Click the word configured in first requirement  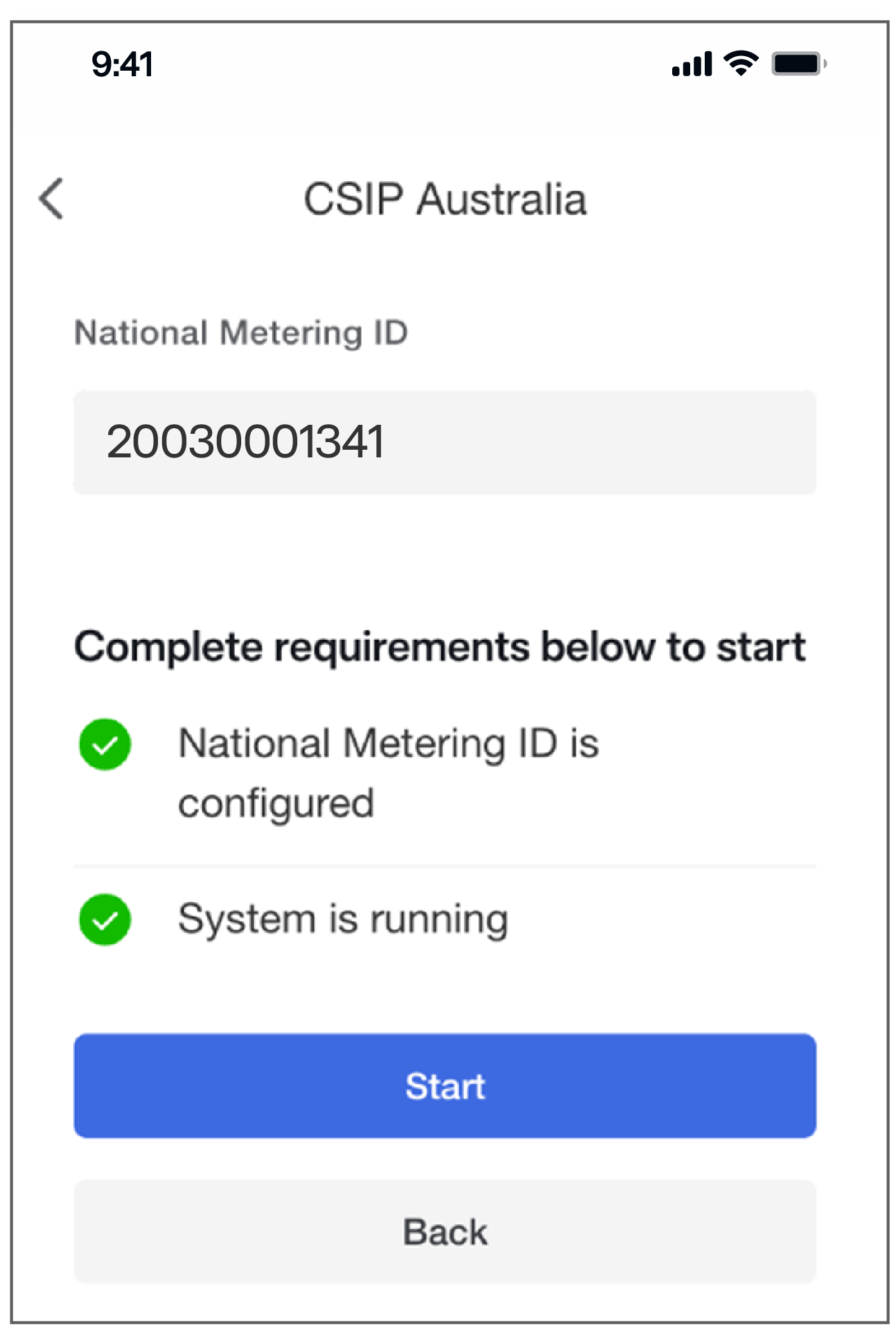[x=276, y=805]
